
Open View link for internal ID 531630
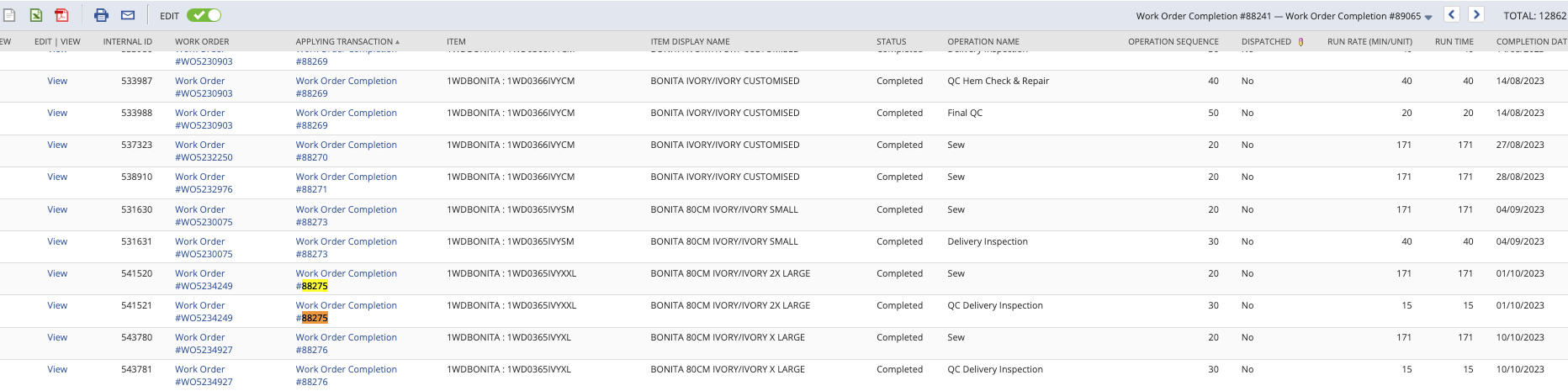point(57,209)
